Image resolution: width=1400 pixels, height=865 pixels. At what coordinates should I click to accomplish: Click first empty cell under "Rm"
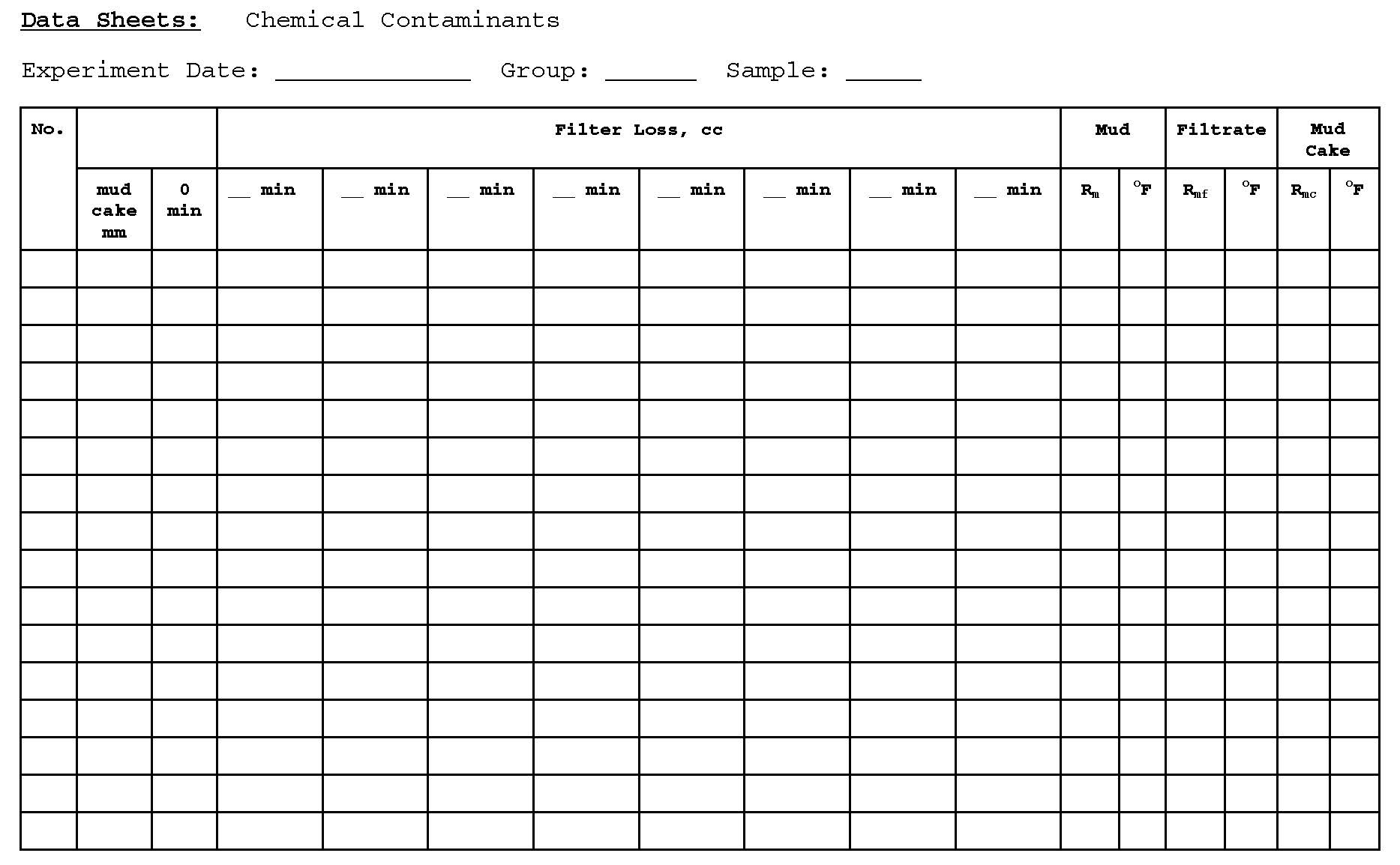(x=1090, y=268)
